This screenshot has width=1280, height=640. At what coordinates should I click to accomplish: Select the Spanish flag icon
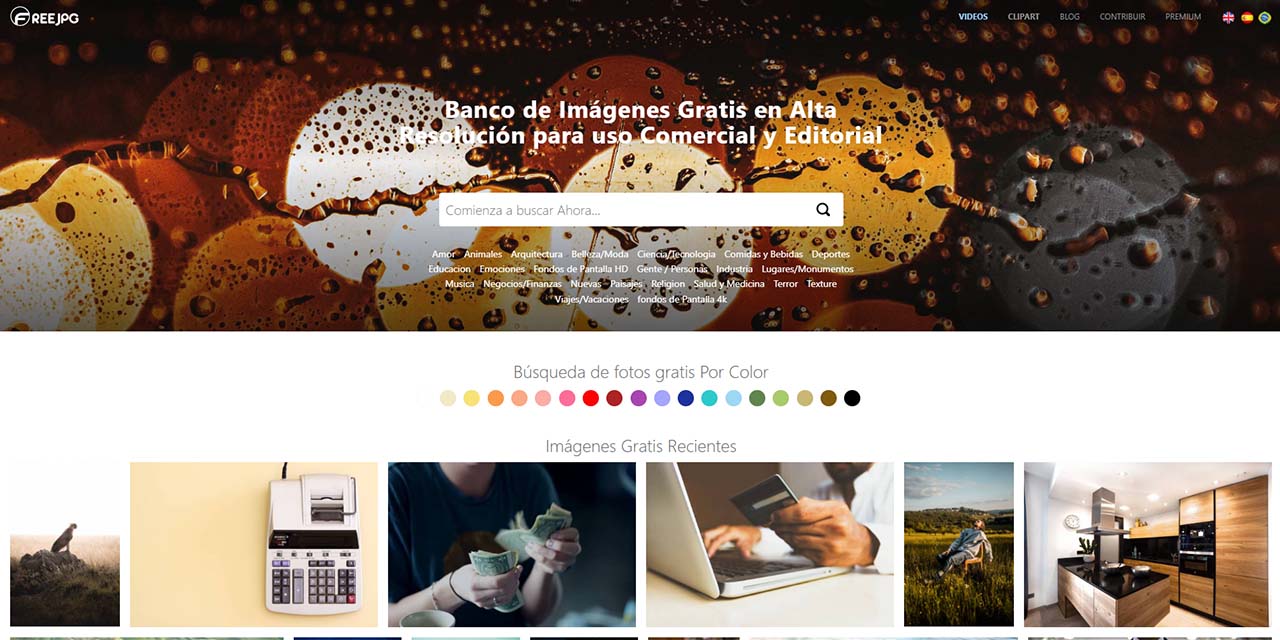click(x=1247, y=17)
